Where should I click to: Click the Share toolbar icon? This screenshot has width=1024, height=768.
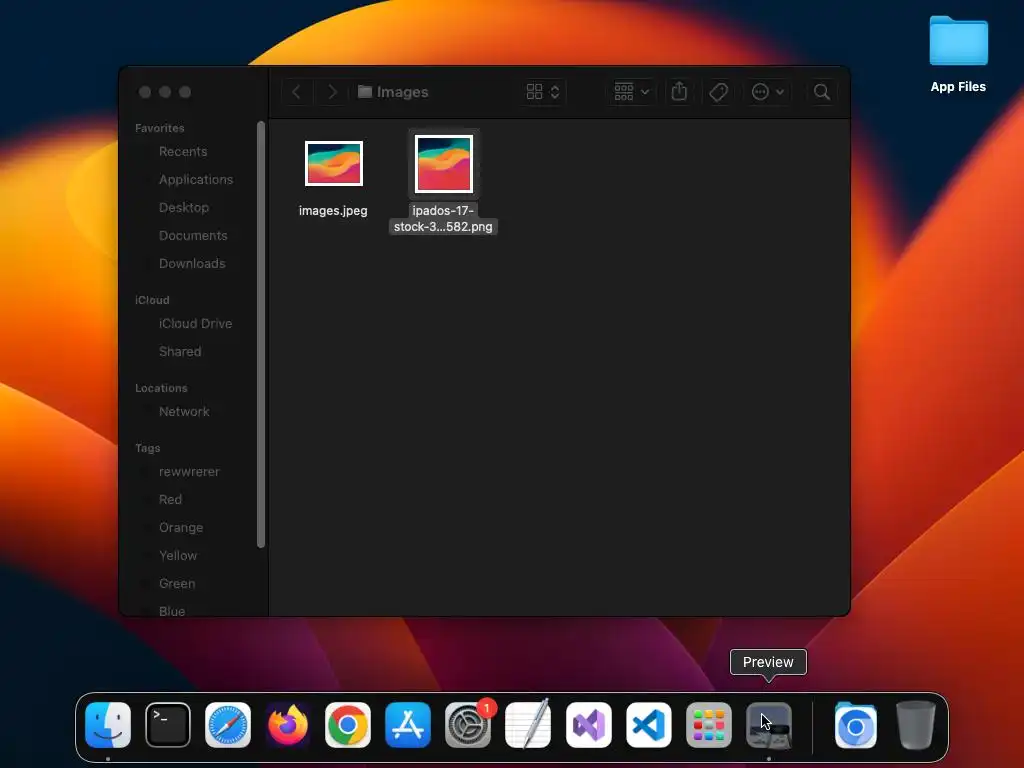pyautogui.click(x=679, y=92)
